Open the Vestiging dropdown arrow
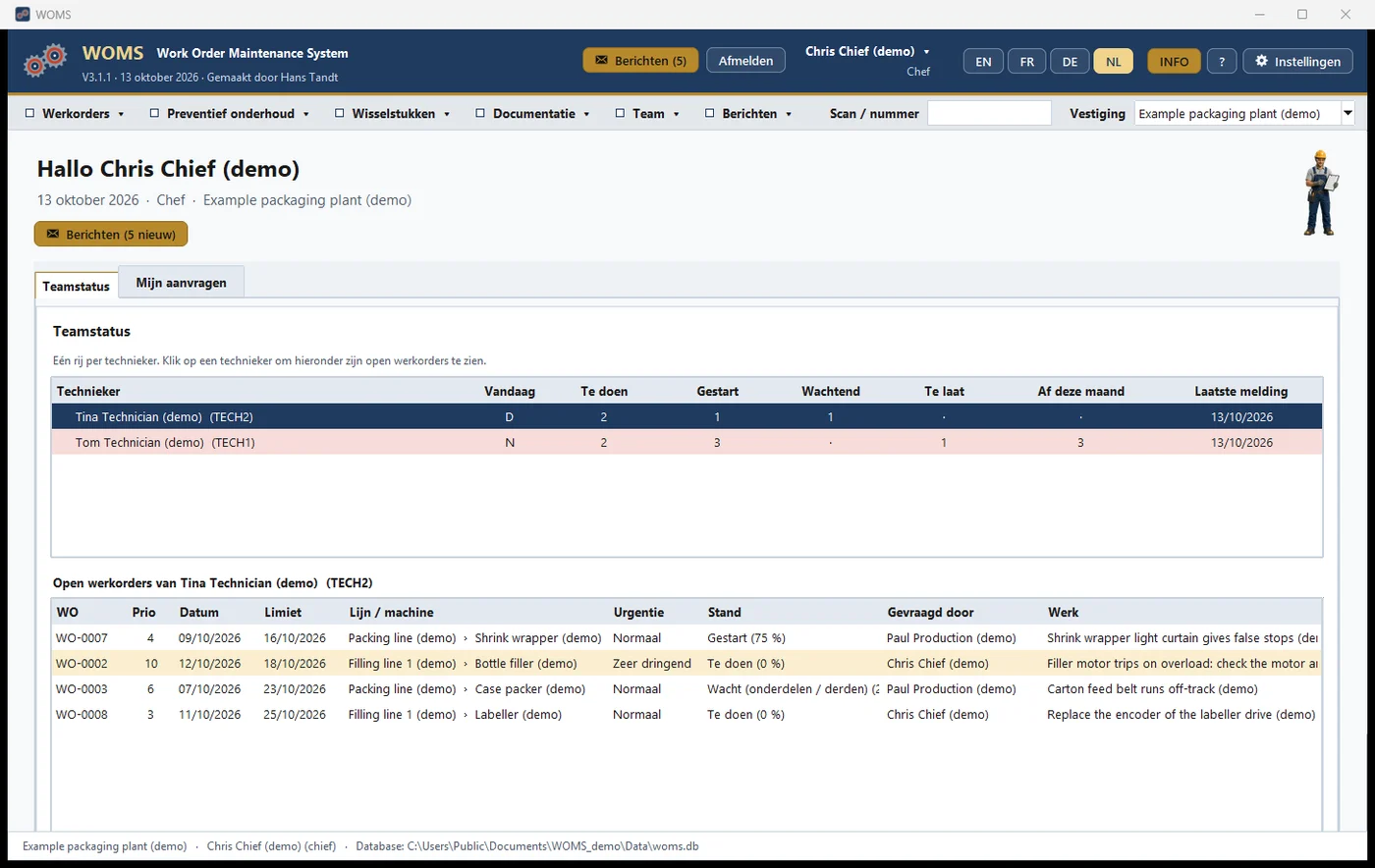 [x=1347, y=113]
